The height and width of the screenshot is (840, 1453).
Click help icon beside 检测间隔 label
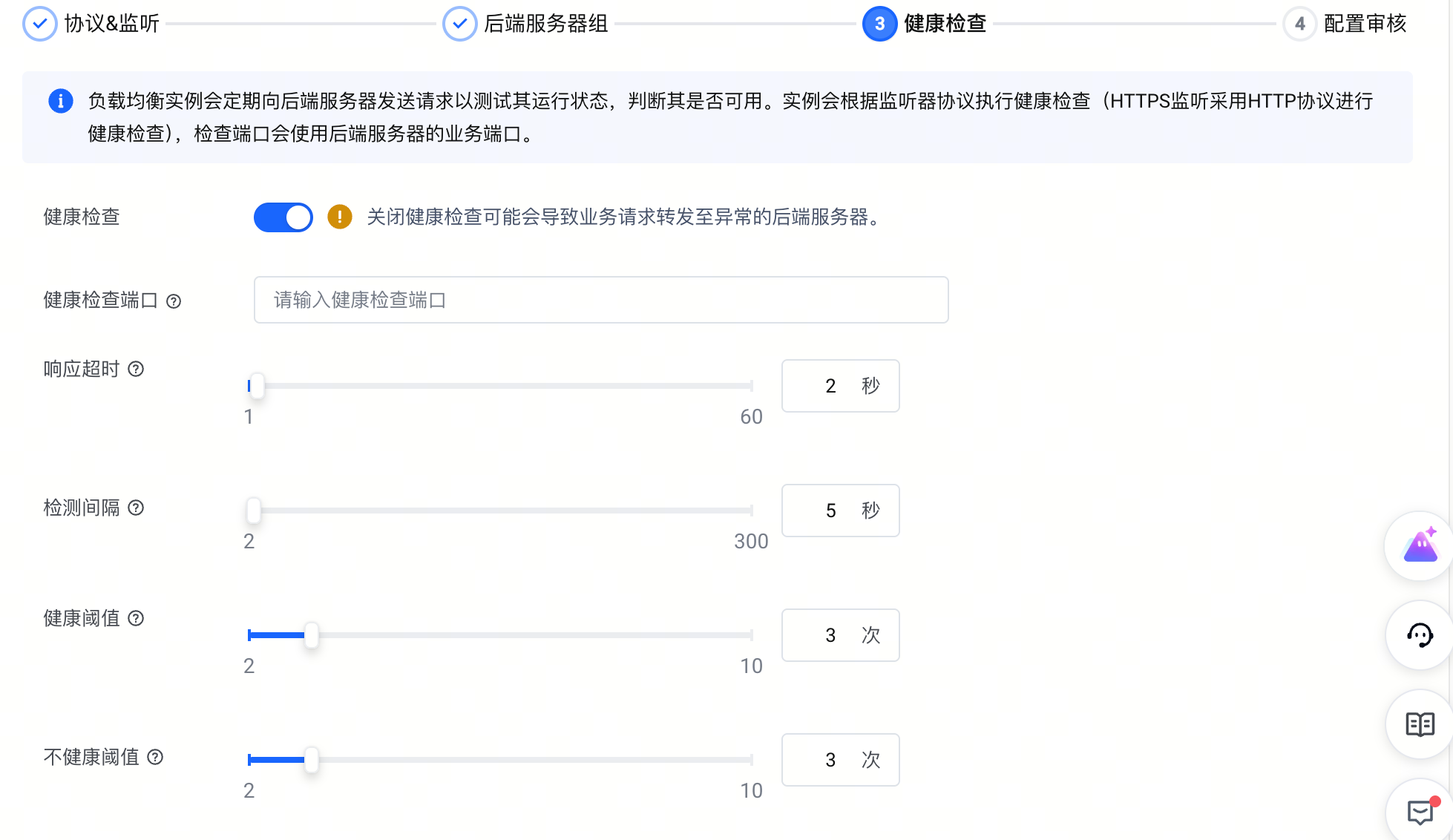[136, 508]
